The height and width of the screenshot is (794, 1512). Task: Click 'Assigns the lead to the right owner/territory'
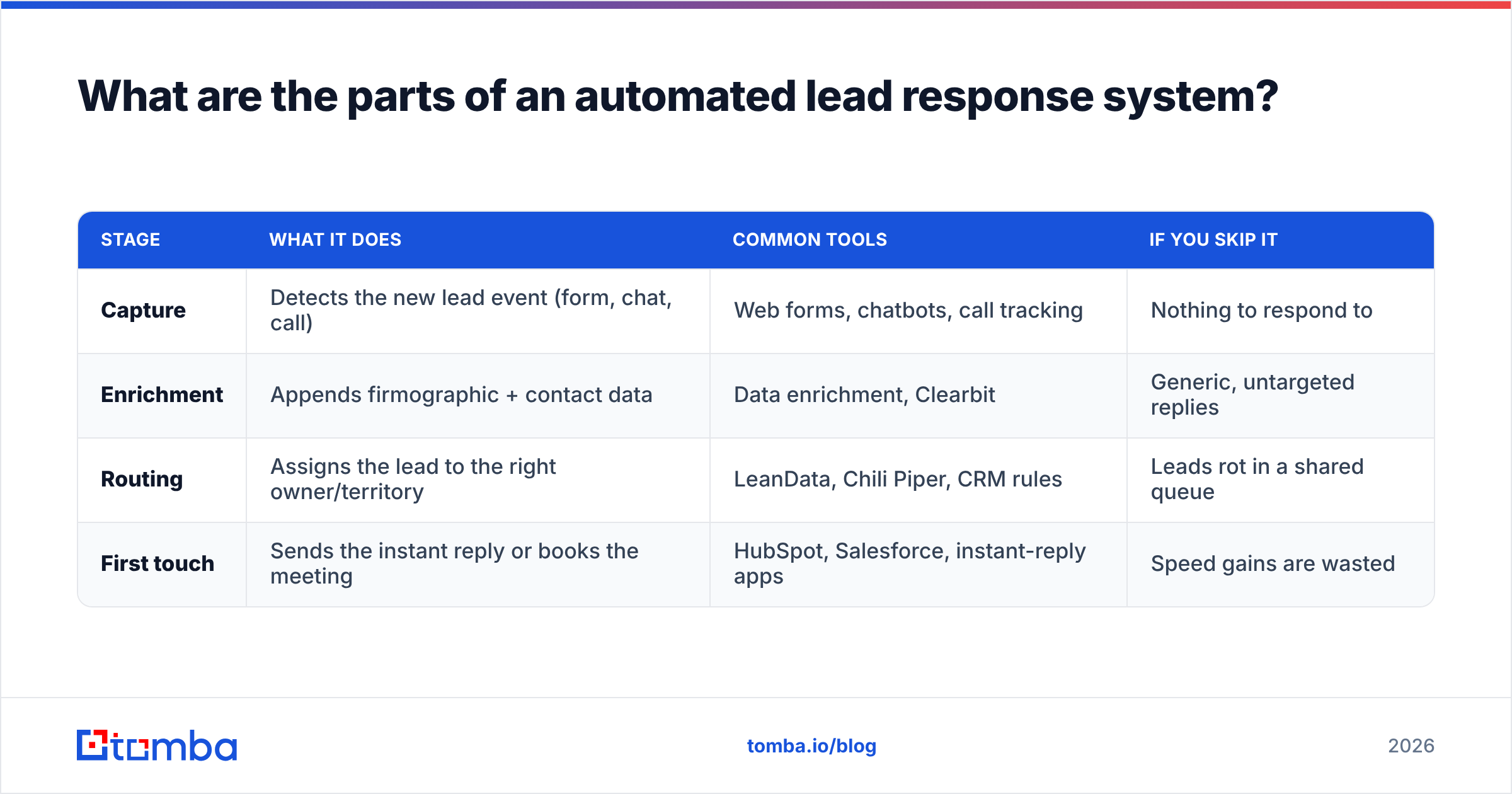point(478,480)
